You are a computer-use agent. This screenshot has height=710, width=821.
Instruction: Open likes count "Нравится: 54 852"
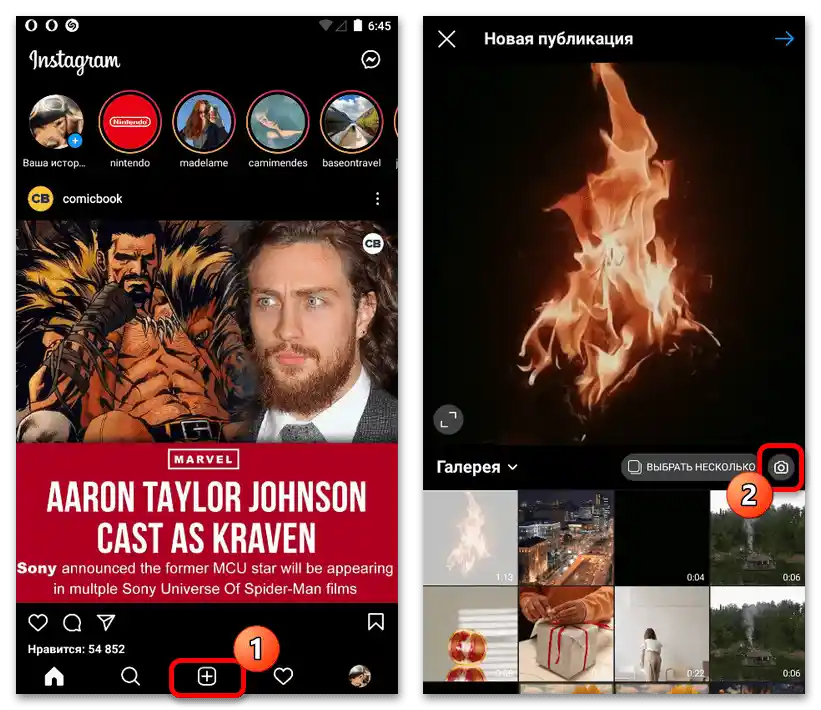[76, 649]
